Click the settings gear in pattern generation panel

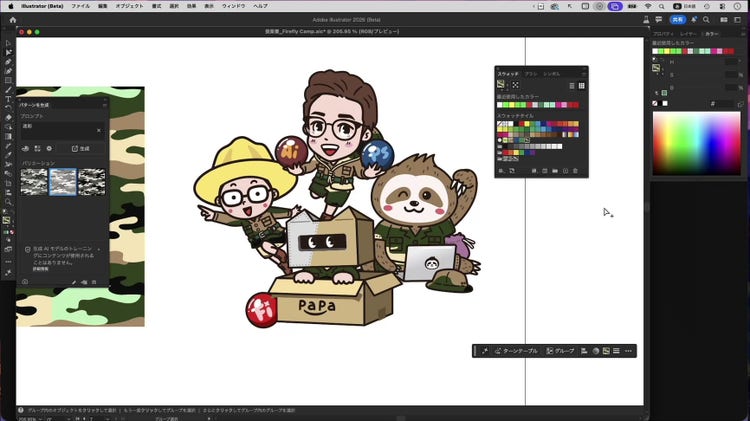click(x=50, y=148)
